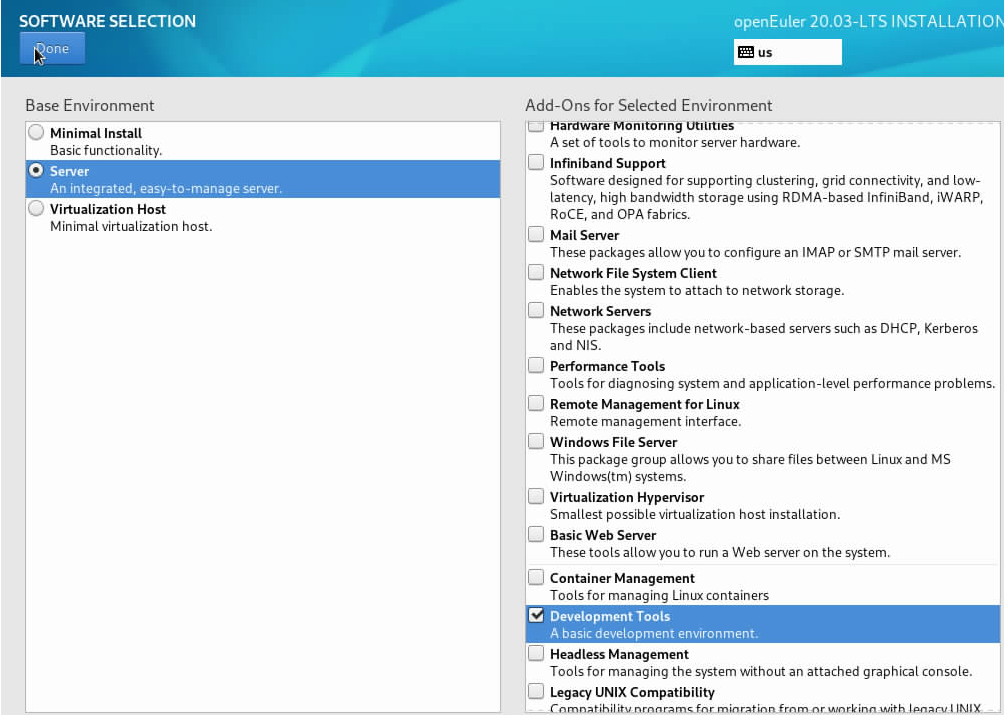Tick the Network File System Client checkbox
This screenshot has width=1004, height=715.
[x=536, y=272]
